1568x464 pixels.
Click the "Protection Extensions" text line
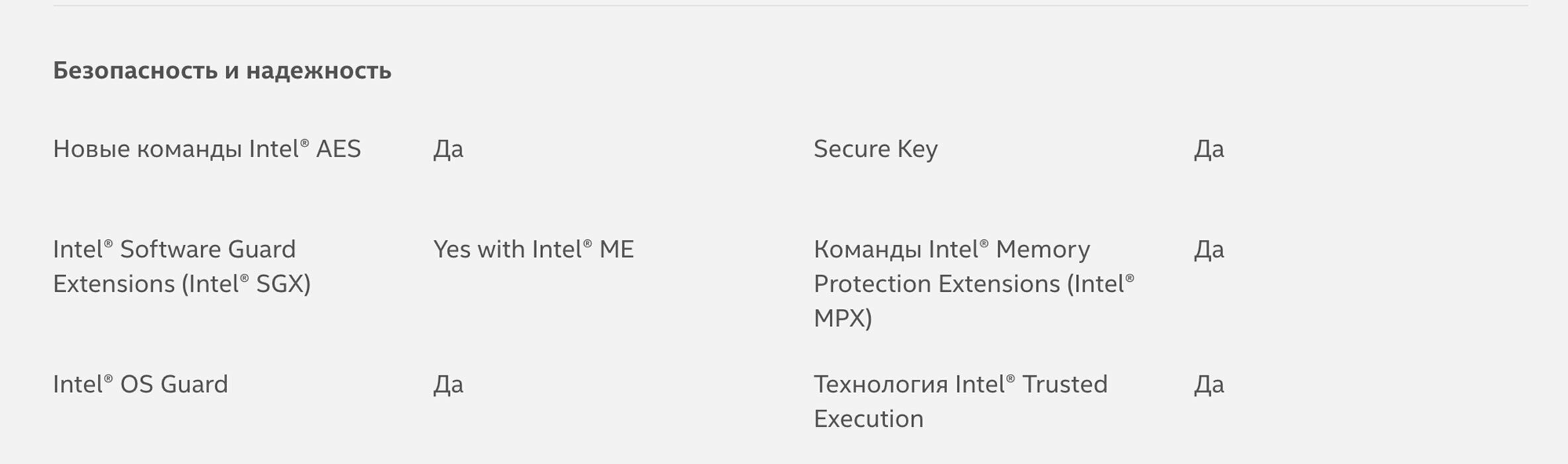(937, 284)
